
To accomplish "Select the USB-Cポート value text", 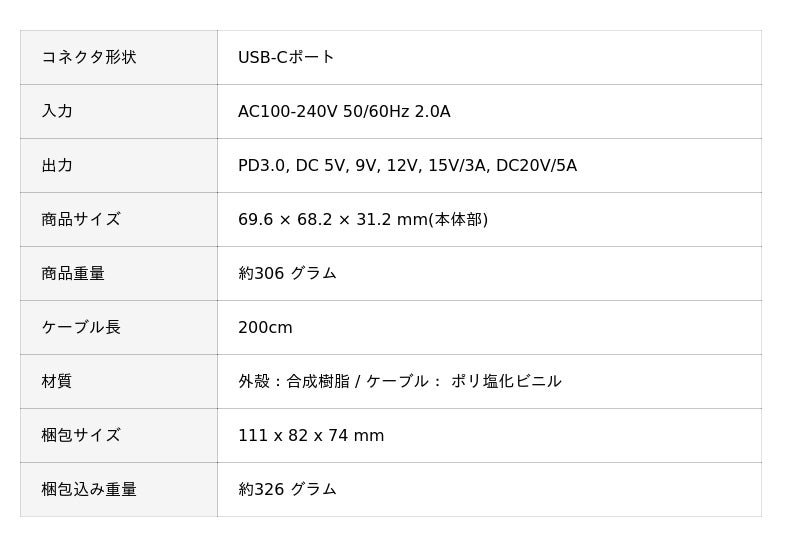I will 286,57.
